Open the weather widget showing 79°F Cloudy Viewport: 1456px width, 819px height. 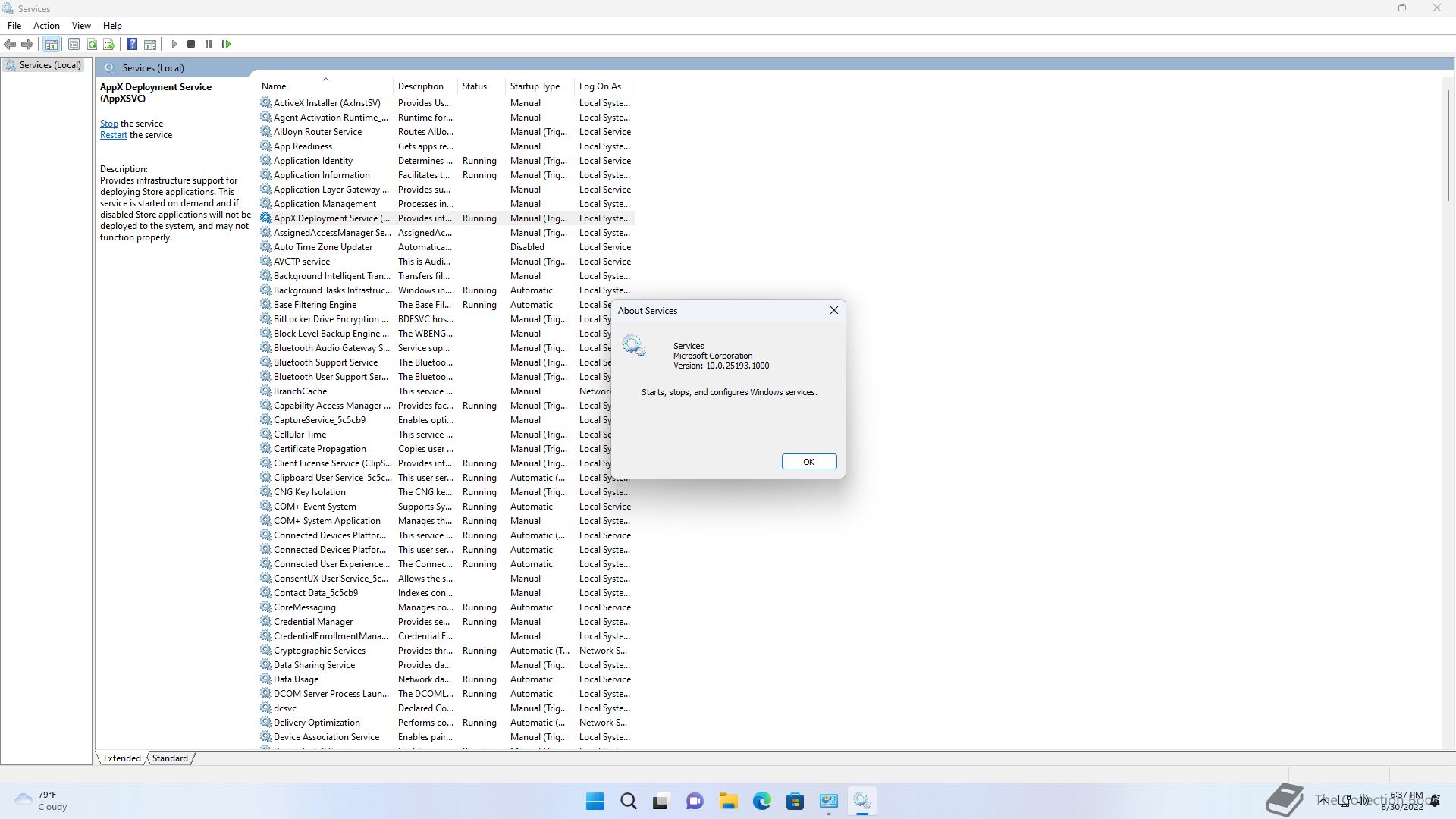point(42,801)
